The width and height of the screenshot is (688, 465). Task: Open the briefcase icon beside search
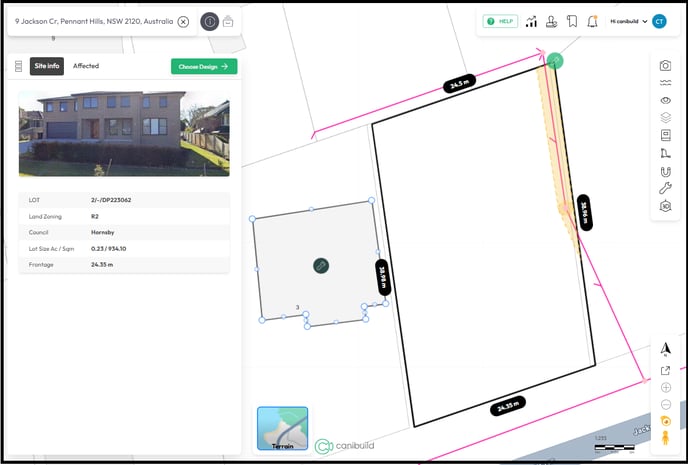pos(228,21)
